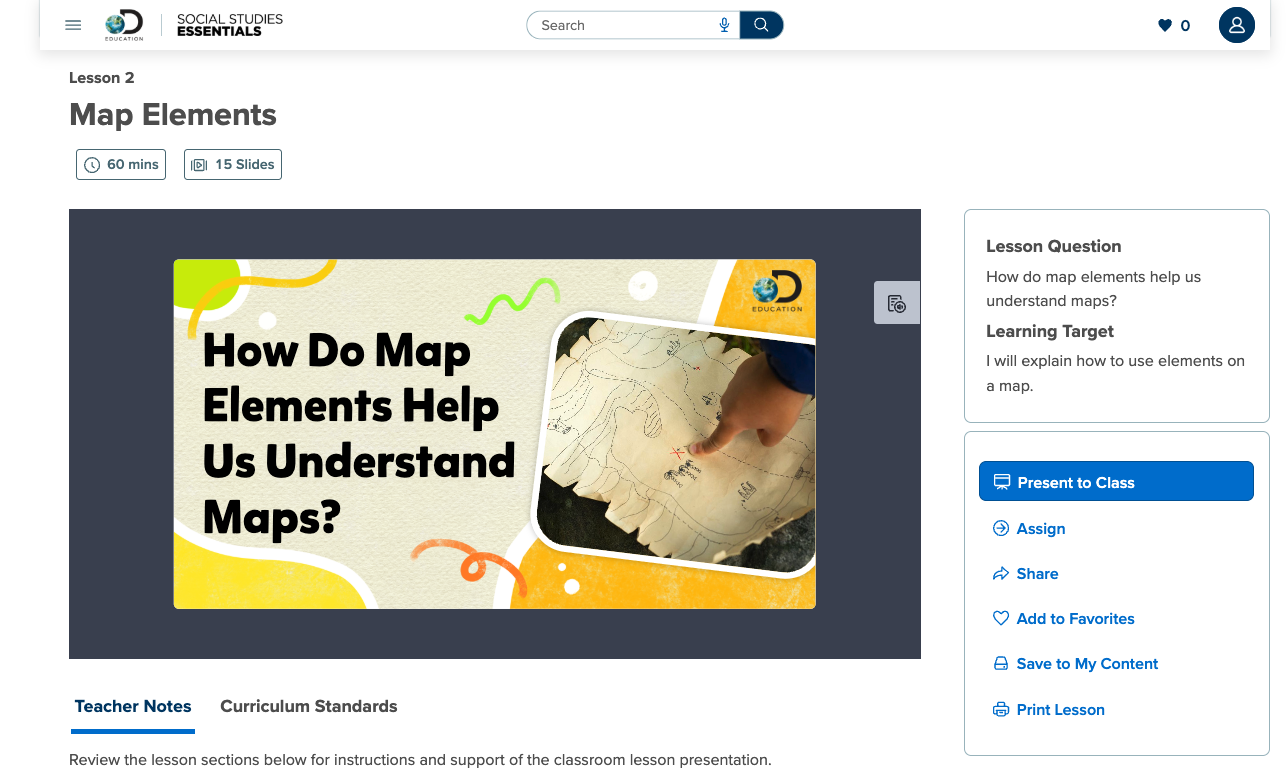Screen dimensions: 1286x780
Task: Activate the voice search microphone icon
Action: [724, 25]
